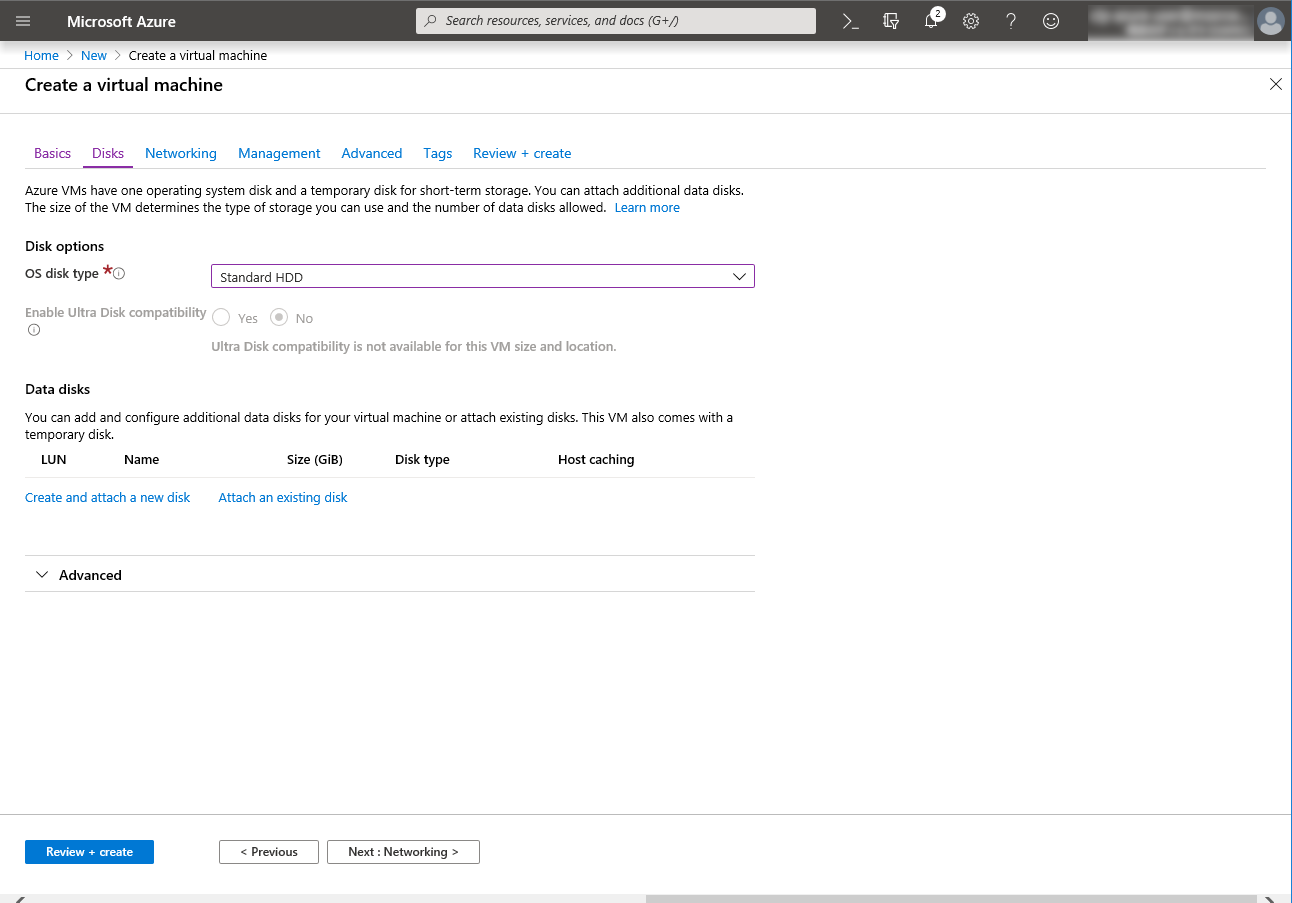The width and height of the screenshot is (1292, 903).
Task: Click the user account avatar
Action: (x=1270, y=21)
